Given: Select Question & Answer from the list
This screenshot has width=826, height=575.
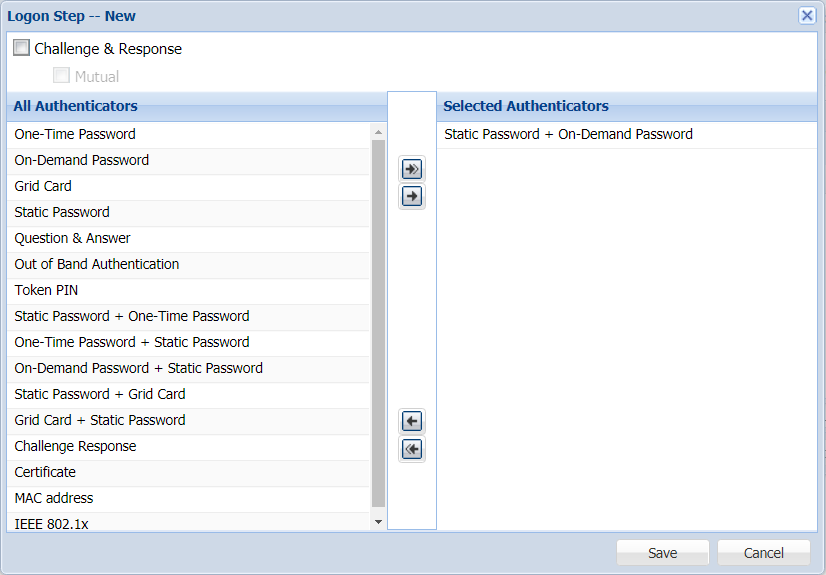Looking at the screenshot, I should point(72,238).
